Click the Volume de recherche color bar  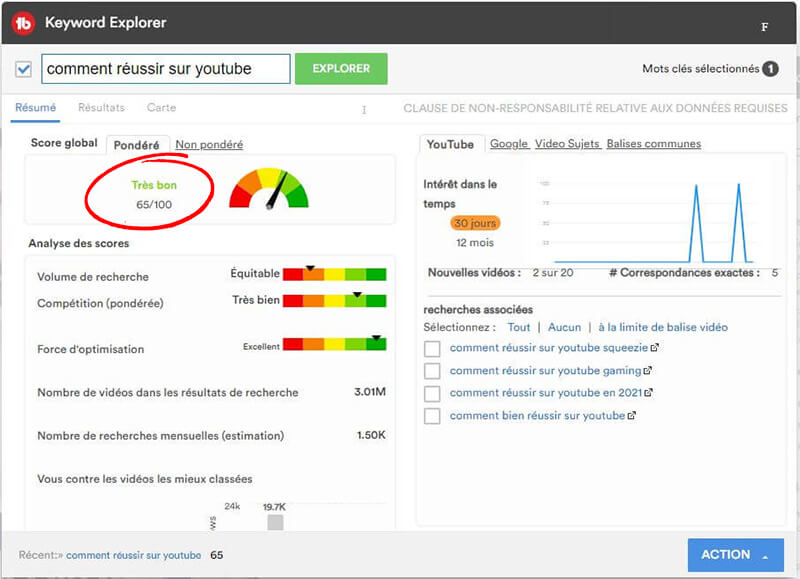[335, 274]
